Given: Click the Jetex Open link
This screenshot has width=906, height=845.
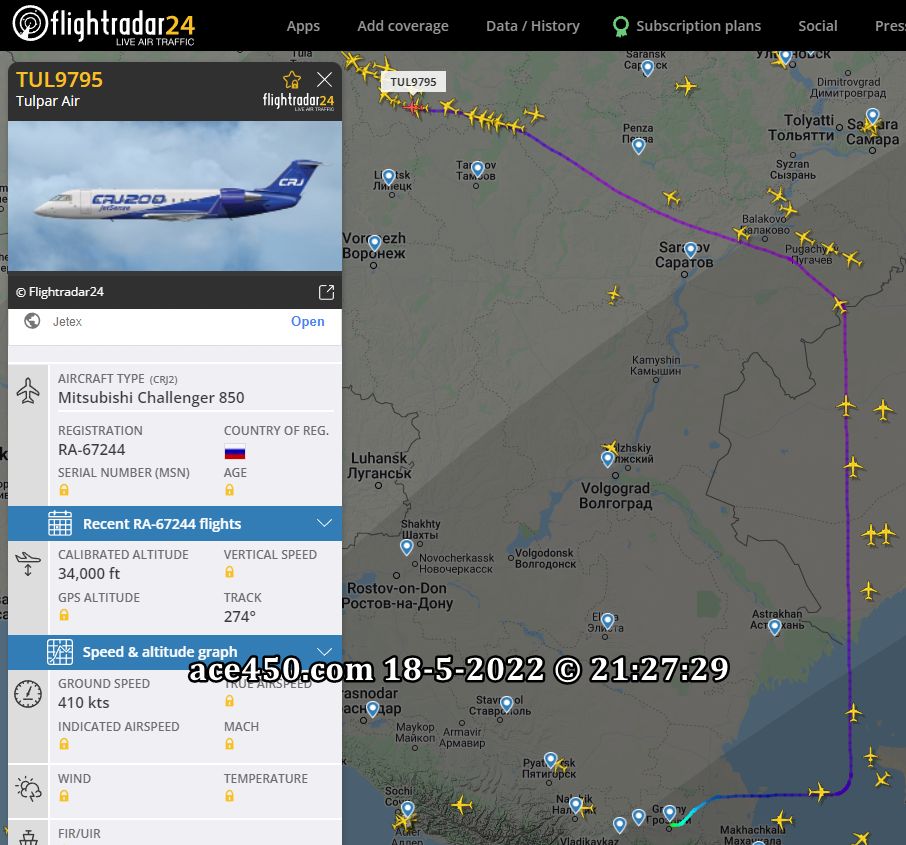Looking at the screenshot, I should [307, 321].
